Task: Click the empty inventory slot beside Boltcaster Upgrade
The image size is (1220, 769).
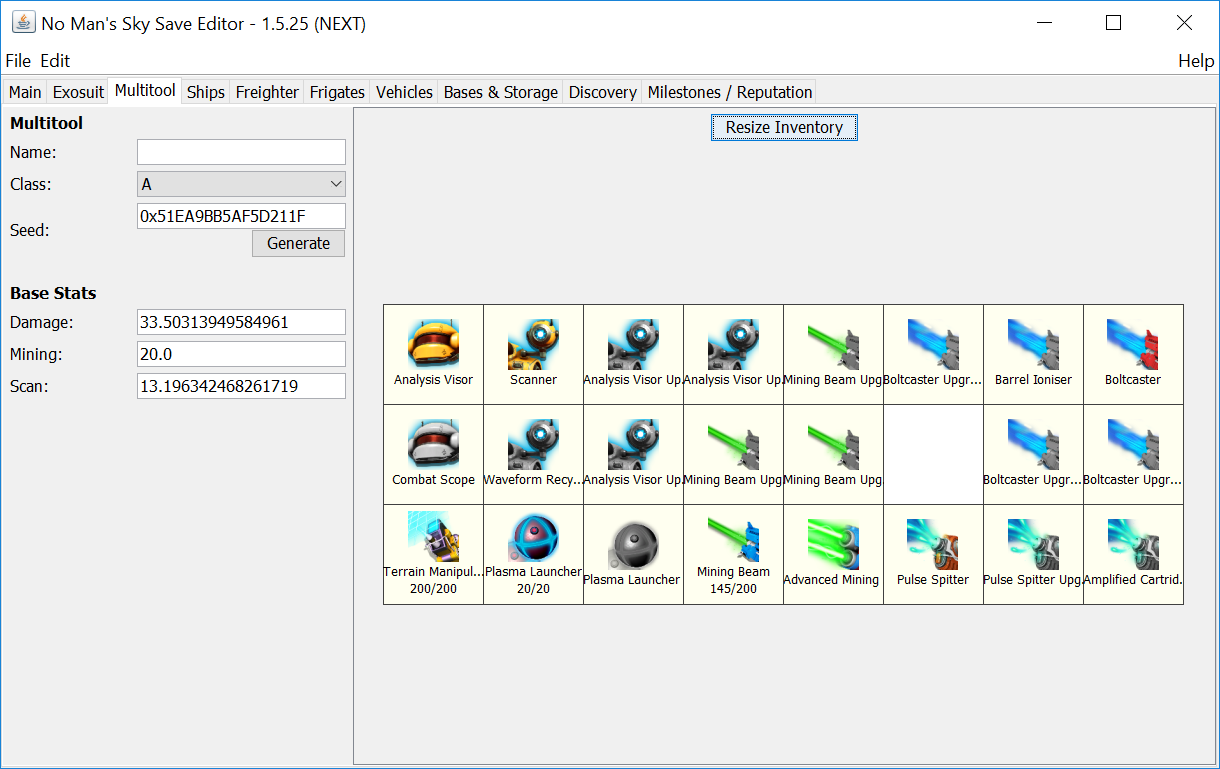Action: tap(933, 455)
